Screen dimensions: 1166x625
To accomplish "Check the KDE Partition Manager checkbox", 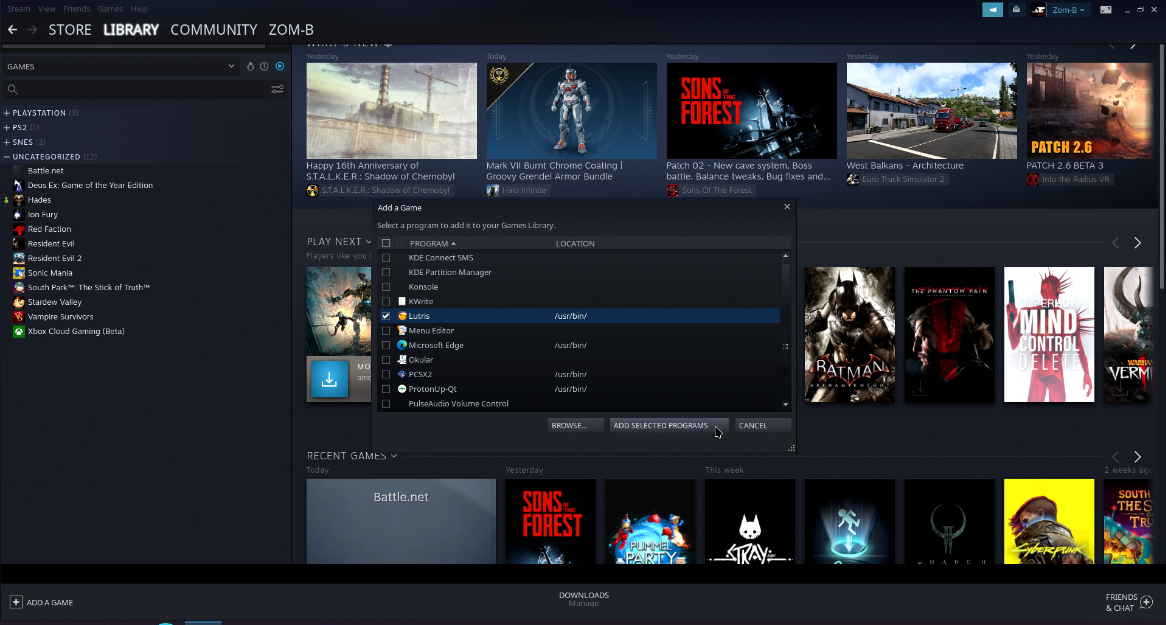I will tap(386, 272).
